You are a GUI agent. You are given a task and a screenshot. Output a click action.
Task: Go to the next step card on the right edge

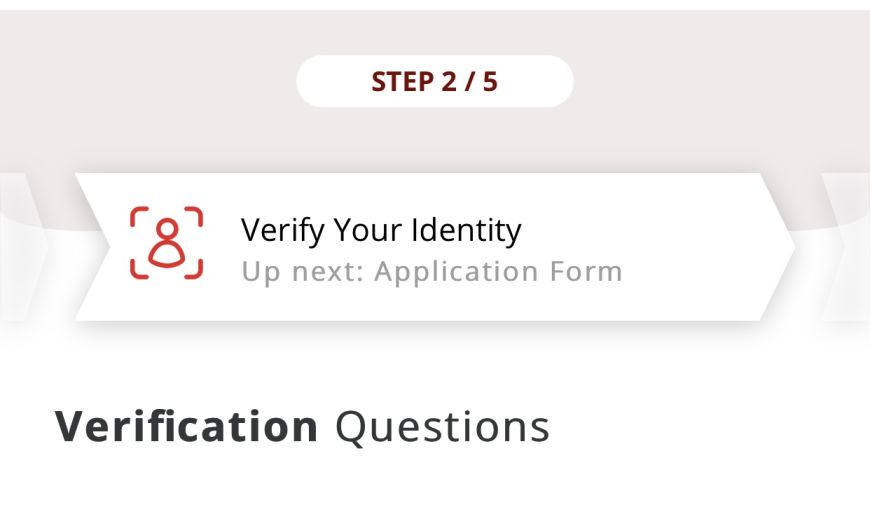pyautogui.click(x=846, y=247)
